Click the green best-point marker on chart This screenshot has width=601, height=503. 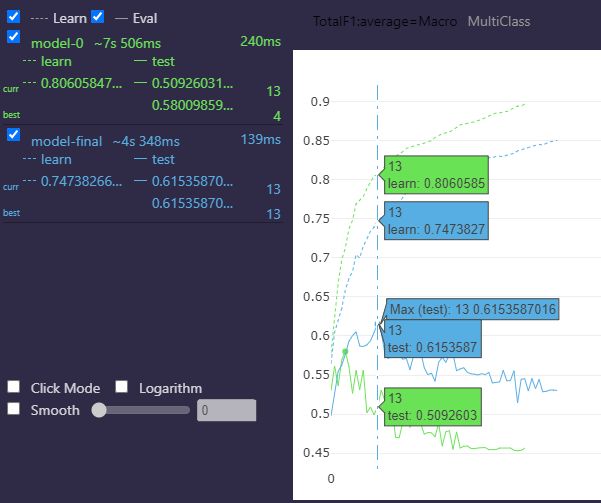(345, 351)
